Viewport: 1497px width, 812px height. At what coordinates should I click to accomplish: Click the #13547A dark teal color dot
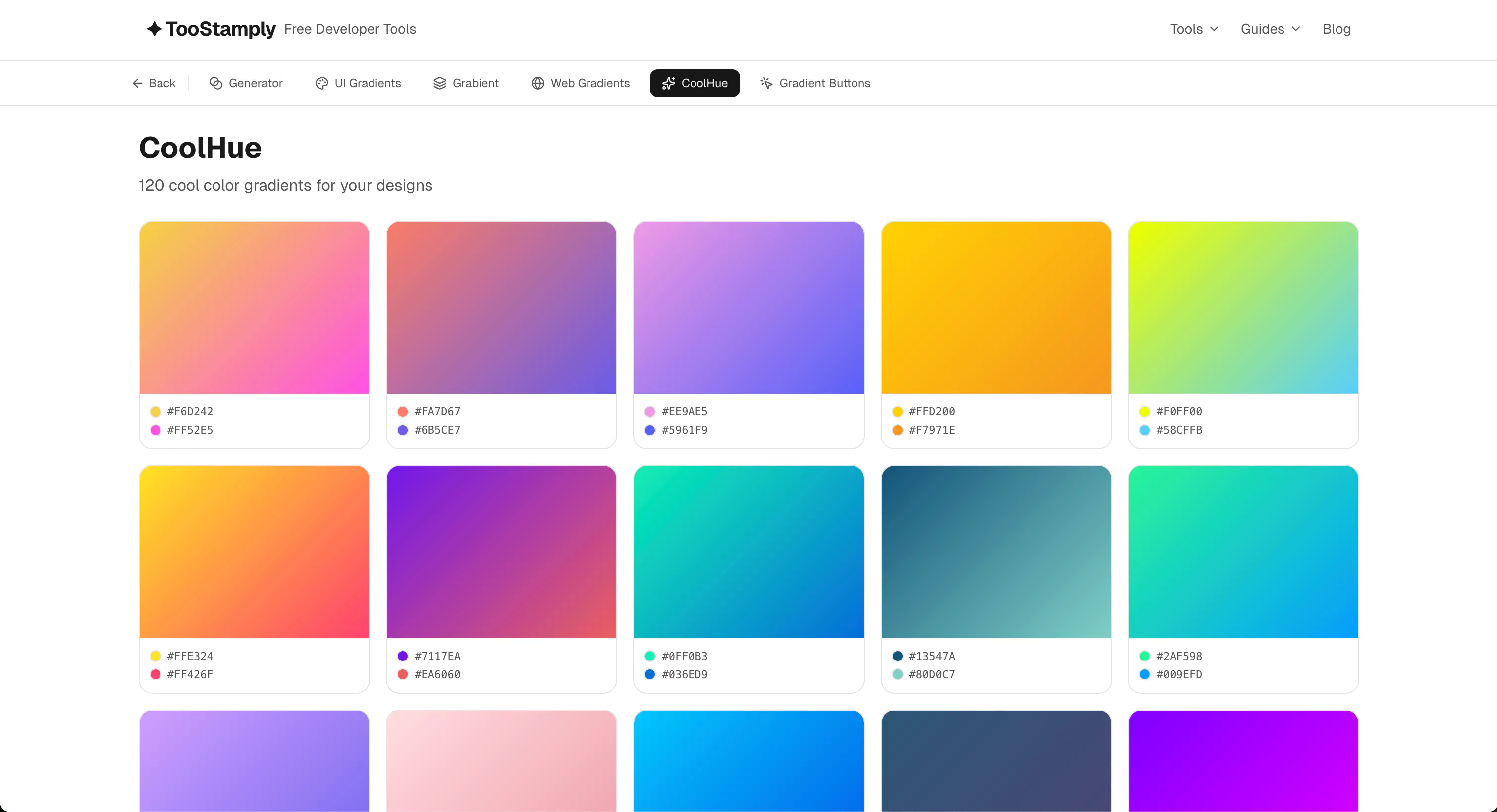pyautogui.click(x=897, y=657)
